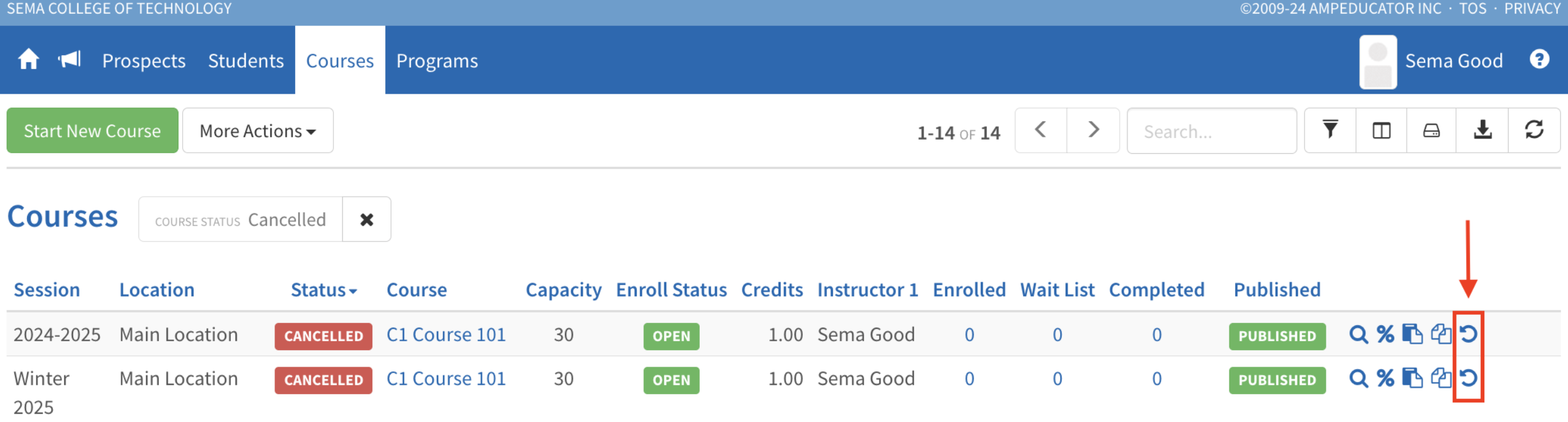
Task: Refresh the courses list
Action: [x=1534, y=130]
